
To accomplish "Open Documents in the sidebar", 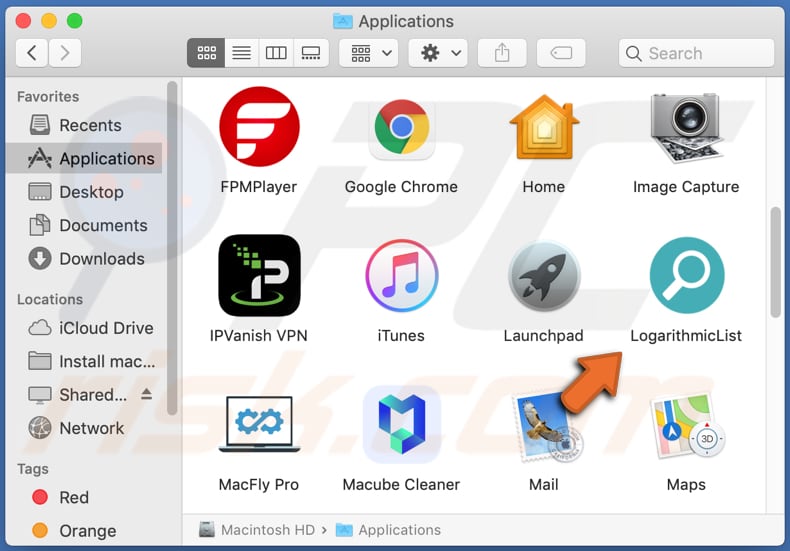I will tap(84, 225).
